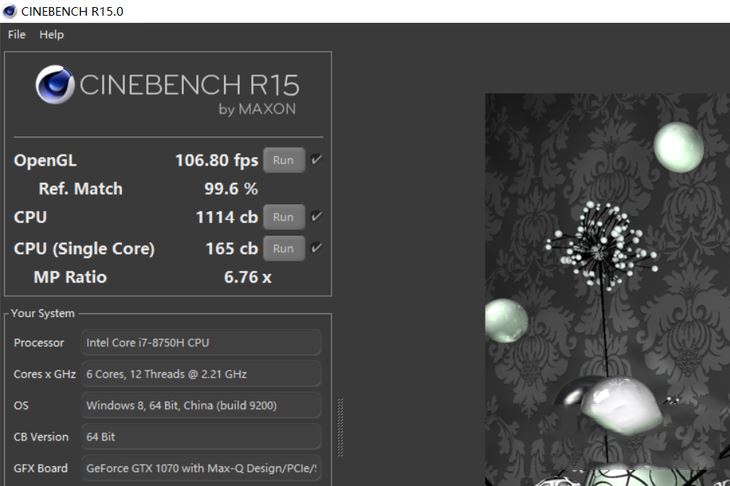Click the CB Version label
The image size is (730, 486).
[x=41, y=437]
